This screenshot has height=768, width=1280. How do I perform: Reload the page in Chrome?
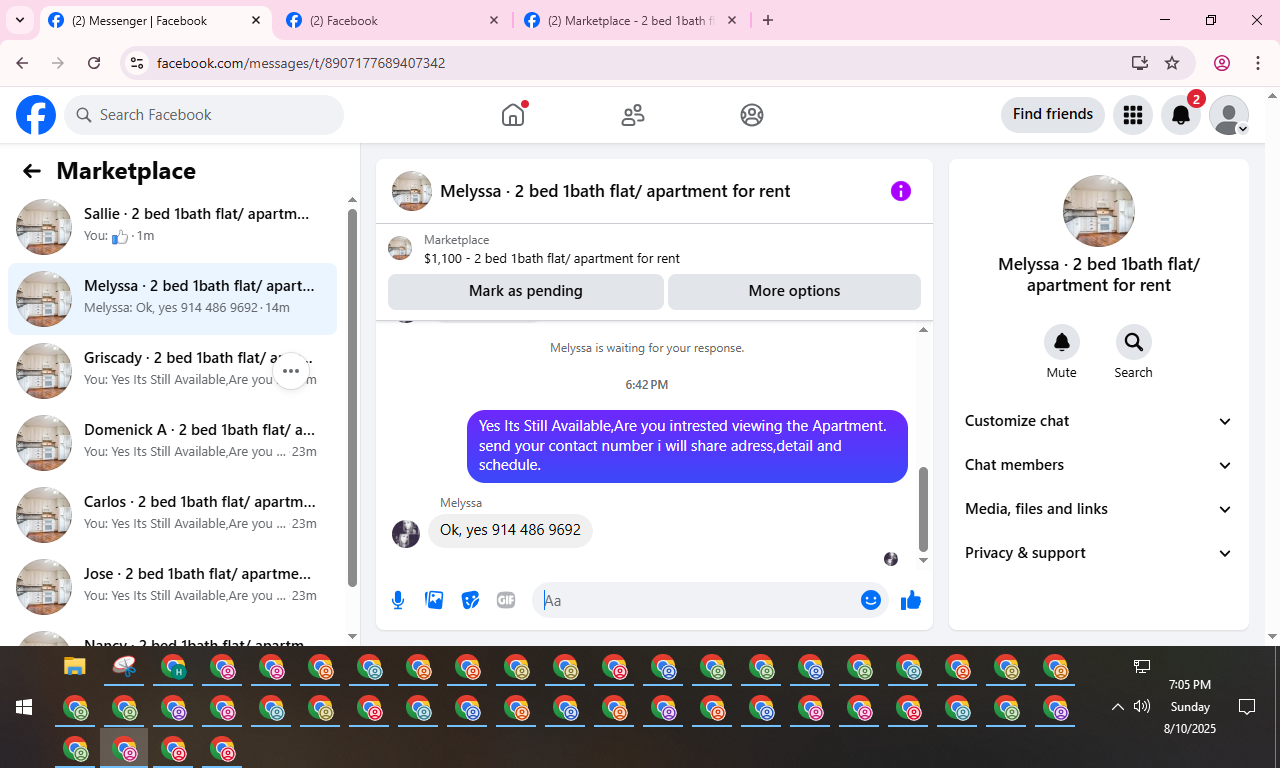coord(94,63)
